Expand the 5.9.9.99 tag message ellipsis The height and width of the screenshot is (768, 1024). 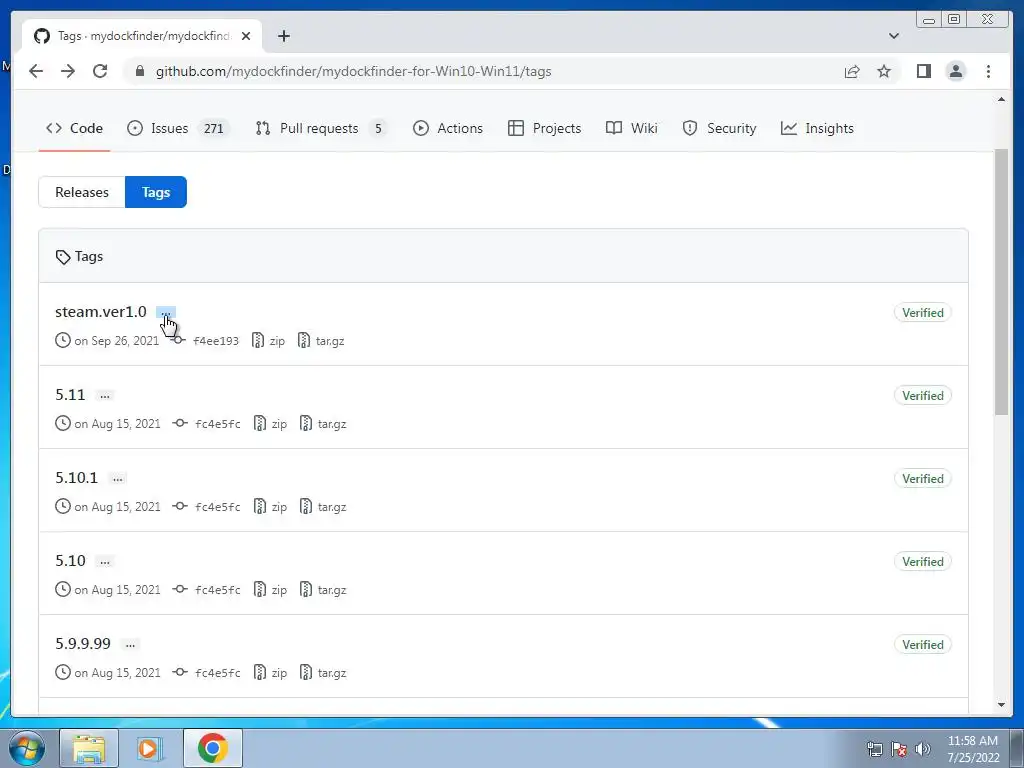tap(131, 645)
